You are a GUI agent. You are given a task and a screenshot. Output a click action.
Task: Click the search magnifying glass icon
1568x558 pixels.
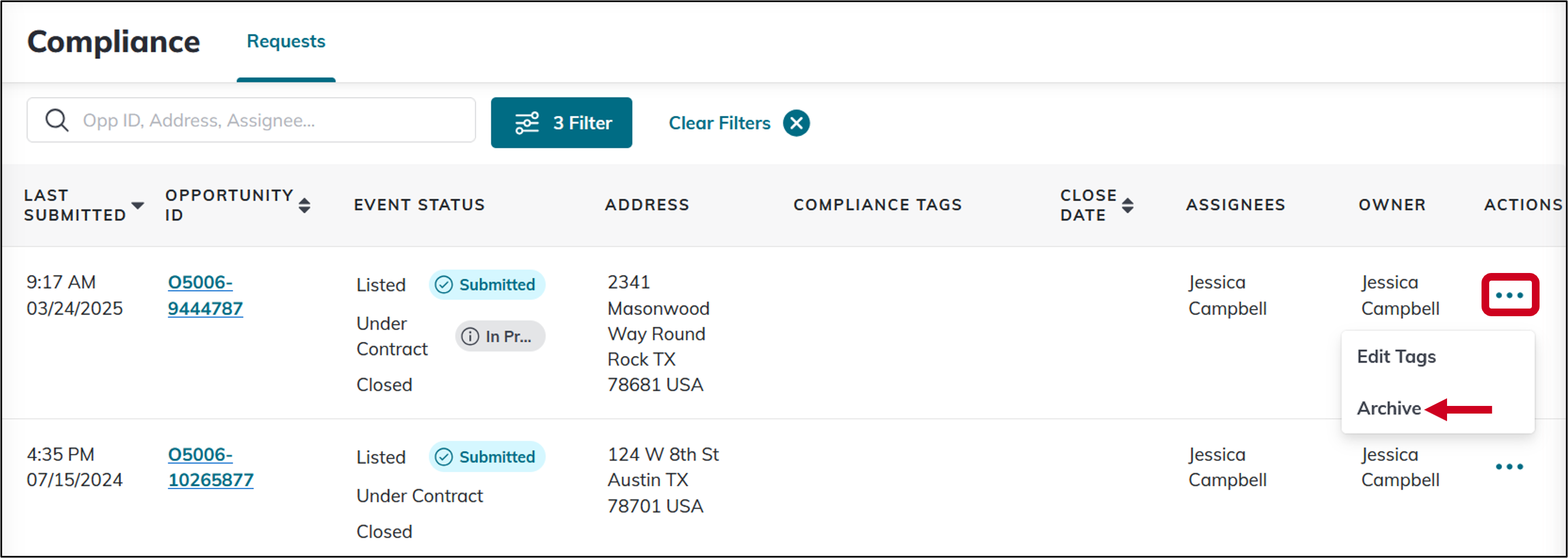click(56, 119)
